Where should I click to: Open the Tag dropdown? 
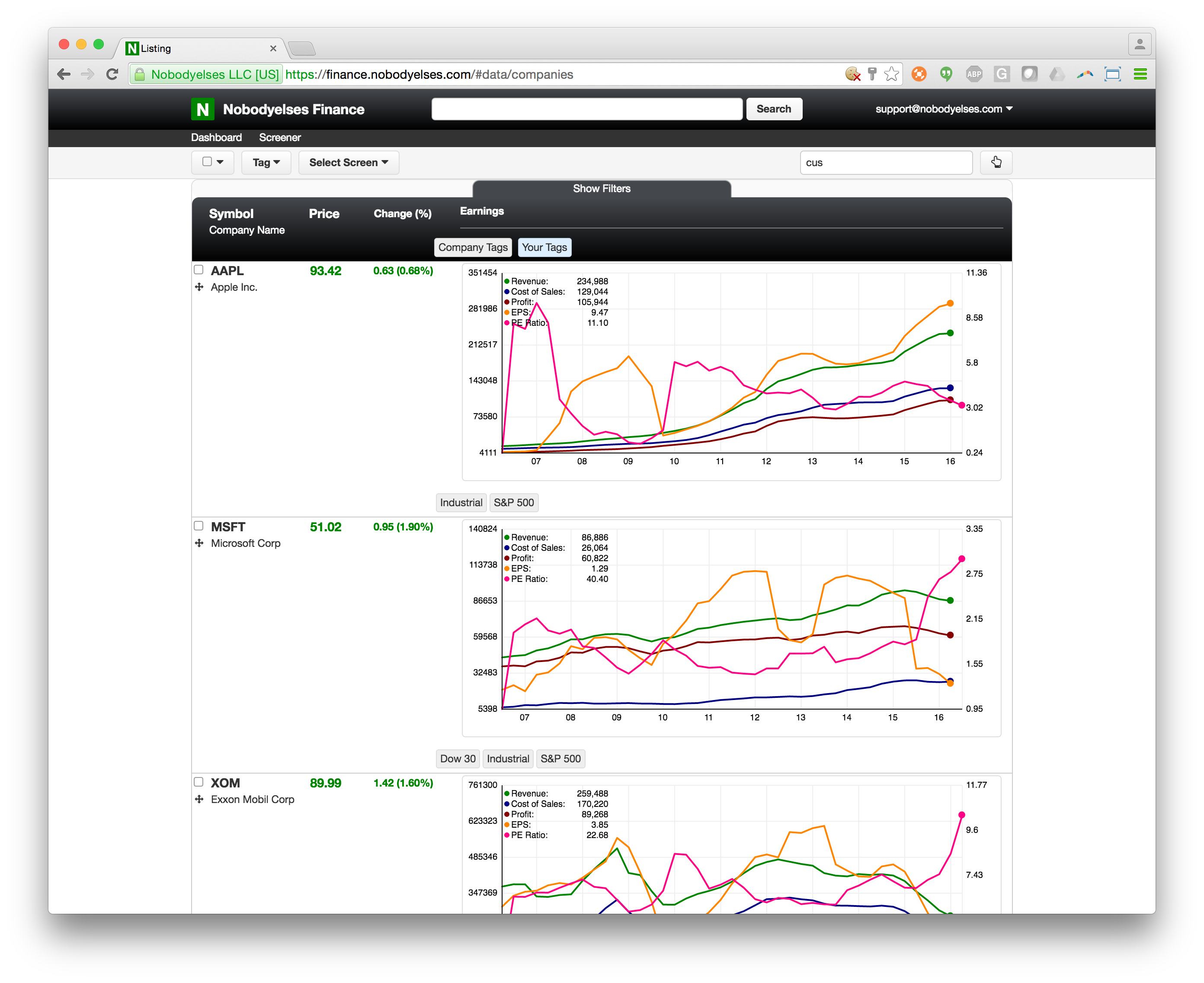pyautogui.click(x=266, y=163)
